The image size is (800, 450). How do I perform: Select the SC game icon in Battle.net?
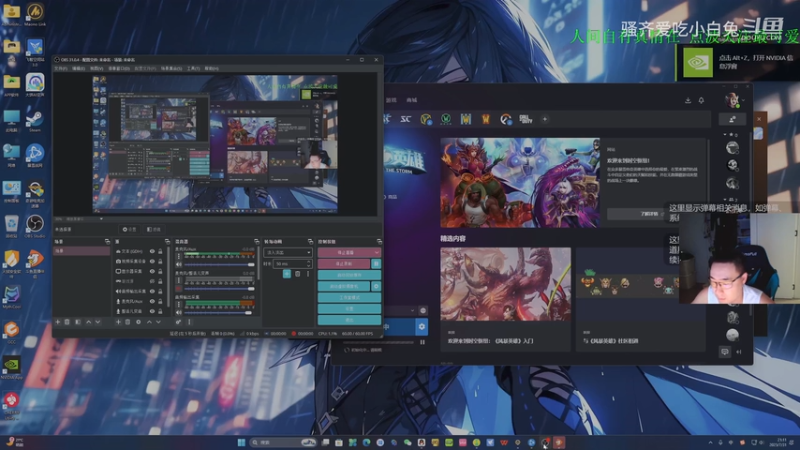[x=406, y=119]
